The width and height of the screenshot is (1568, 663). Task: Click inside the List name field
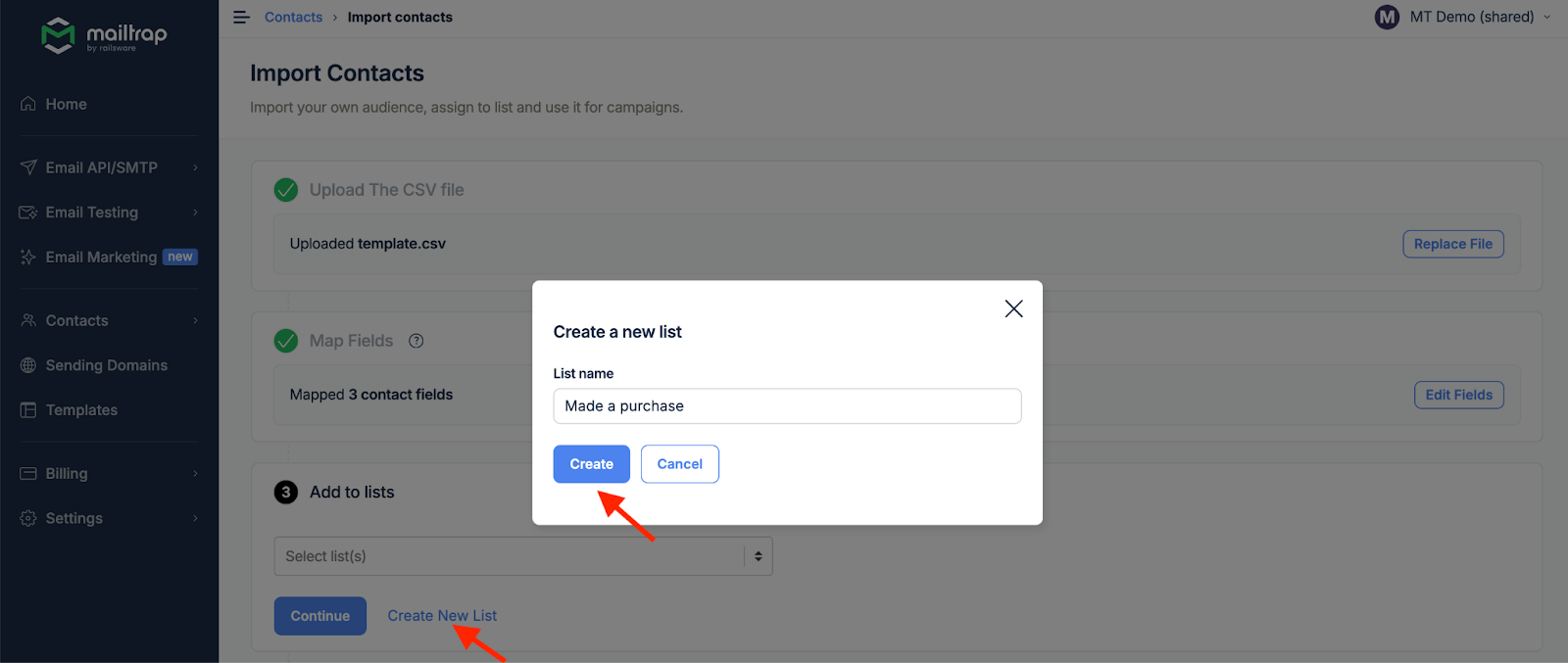click(787, 405)
